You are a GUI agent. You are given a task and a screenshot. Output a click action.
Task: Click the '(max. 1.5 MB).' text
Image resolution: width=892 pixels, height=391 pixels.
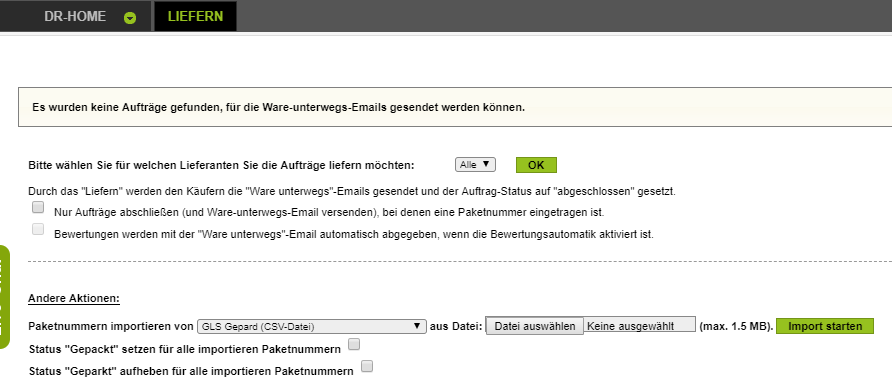[x=736, y=326]
